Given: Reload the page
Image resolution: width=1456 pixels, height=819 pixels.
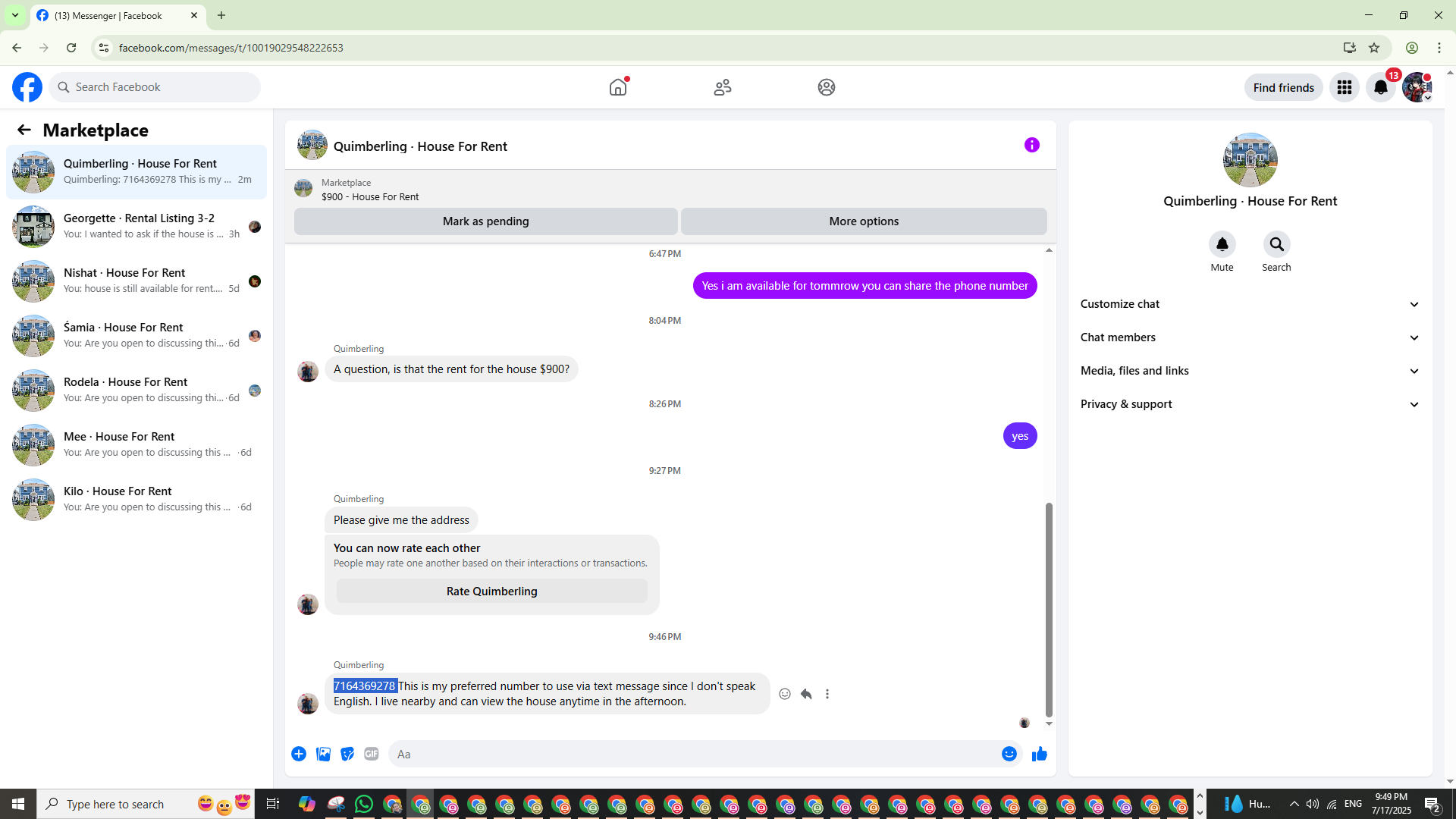Looking at the screenshot, I should (x=71, y=48).
